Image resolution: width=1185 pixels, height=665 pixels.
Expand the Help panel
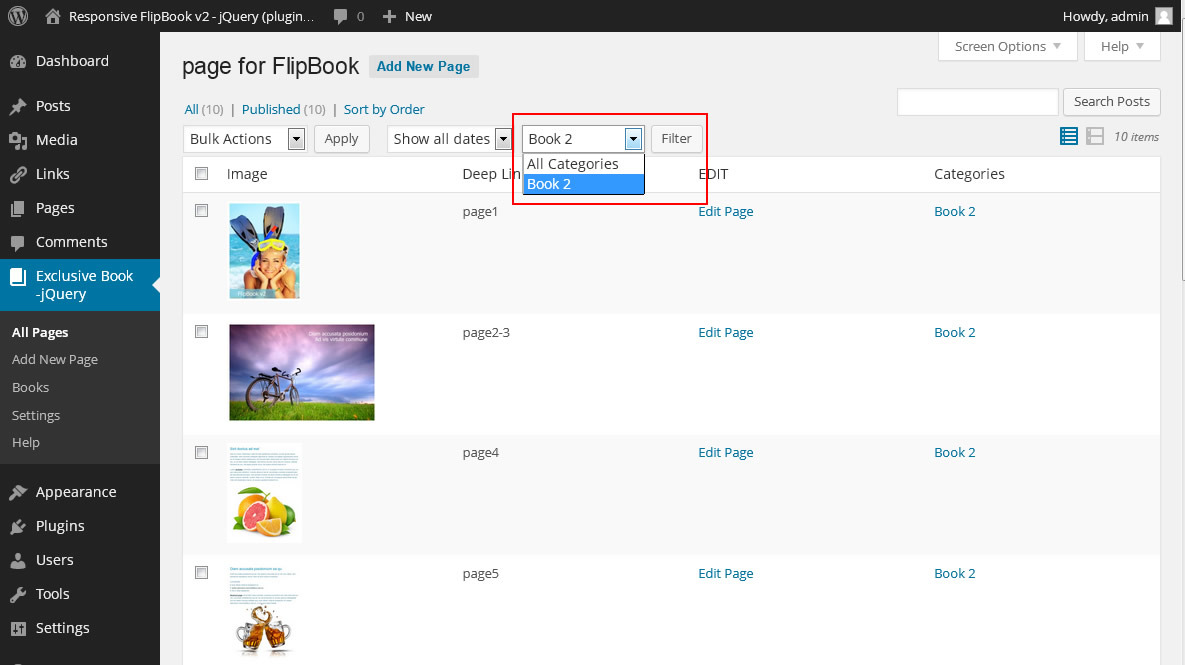point(1122,47)
